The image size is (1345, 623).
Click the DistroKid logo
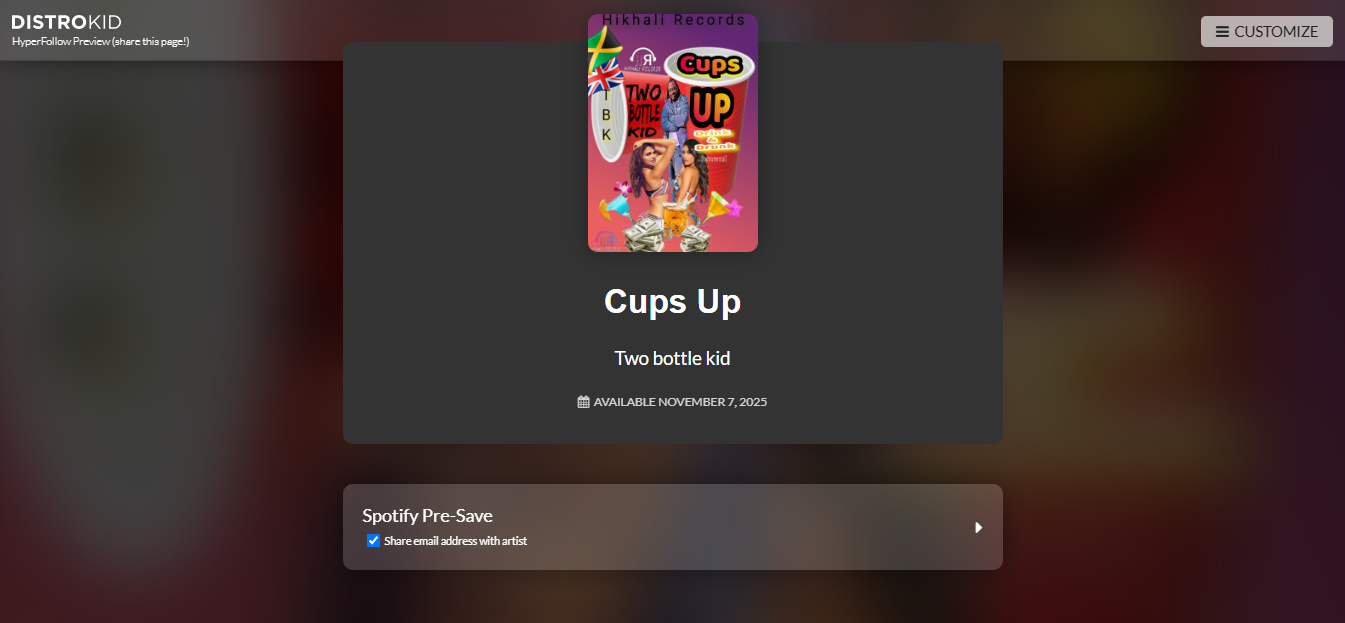(66, 22)
